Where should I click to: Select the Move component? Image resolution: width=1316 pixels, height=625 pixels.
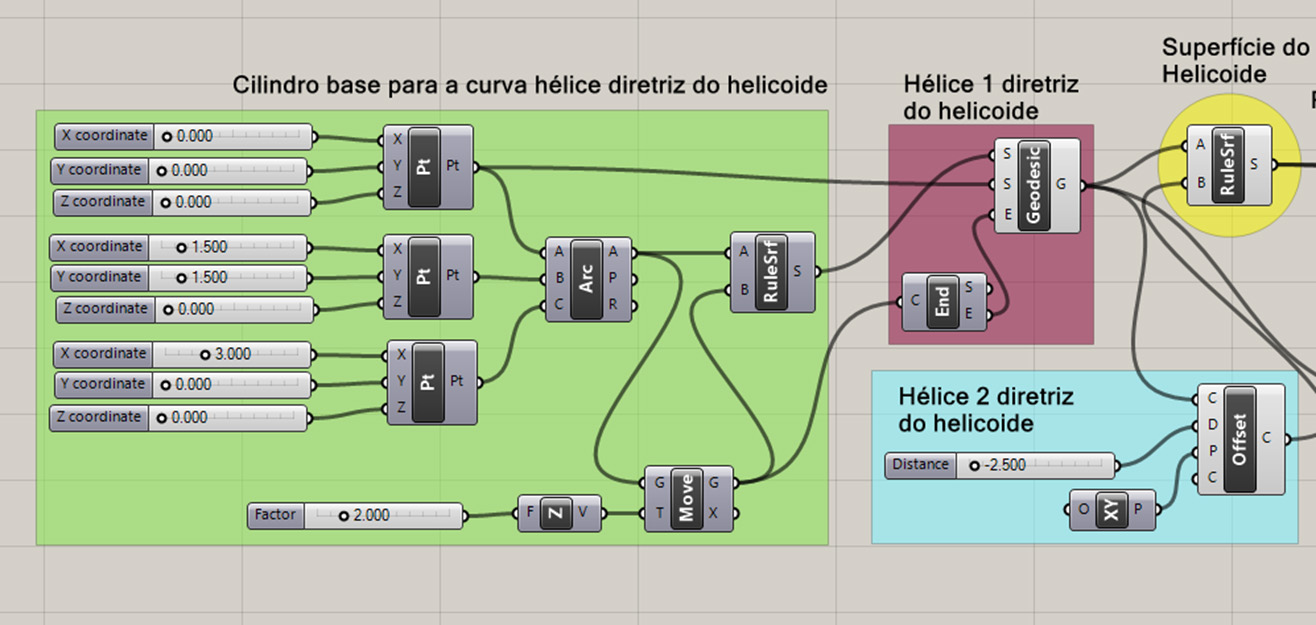(x=687, y=498)
